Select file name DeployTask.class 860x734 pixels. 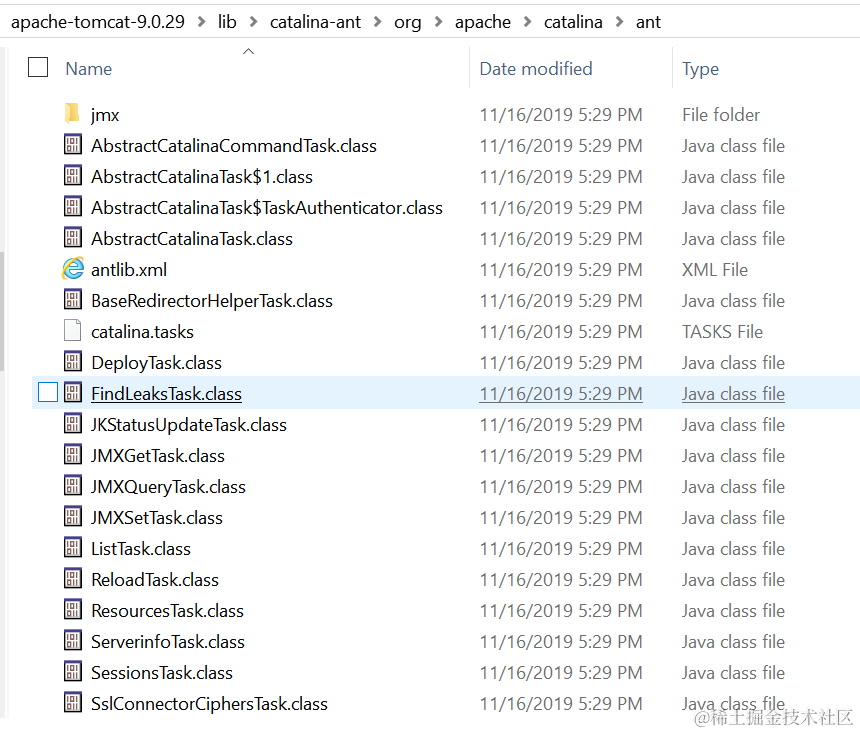[156, 363]
